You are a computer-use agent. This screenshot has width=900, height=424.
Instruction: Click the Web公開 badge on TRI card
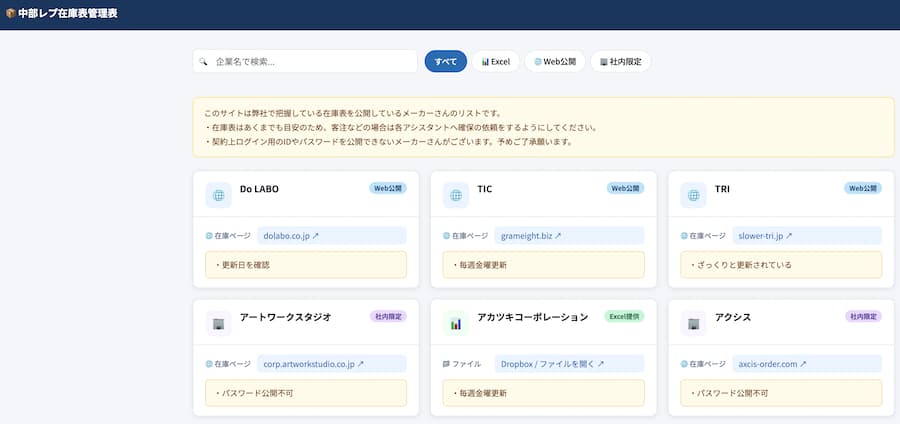[863, 188]
